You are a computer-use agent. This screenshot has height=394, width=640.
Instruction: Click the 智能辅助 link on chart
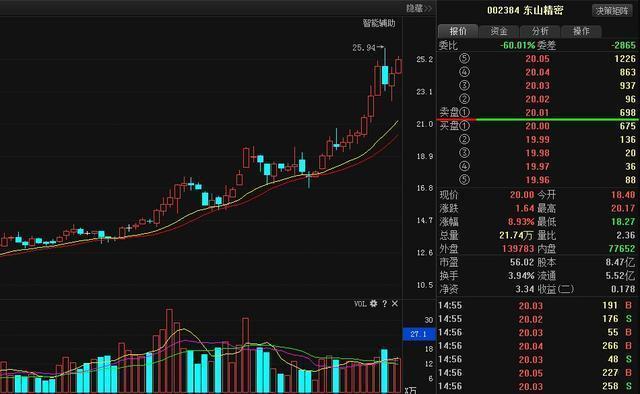[379, 23]
